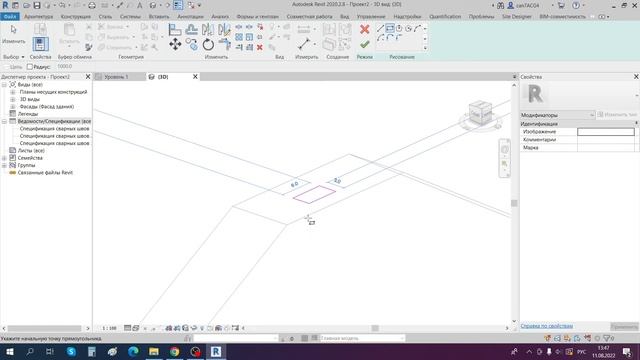Viewport: 640px width, 360px height.
Task: Choose the Line draw tool
Action: (x=380, y=28)
